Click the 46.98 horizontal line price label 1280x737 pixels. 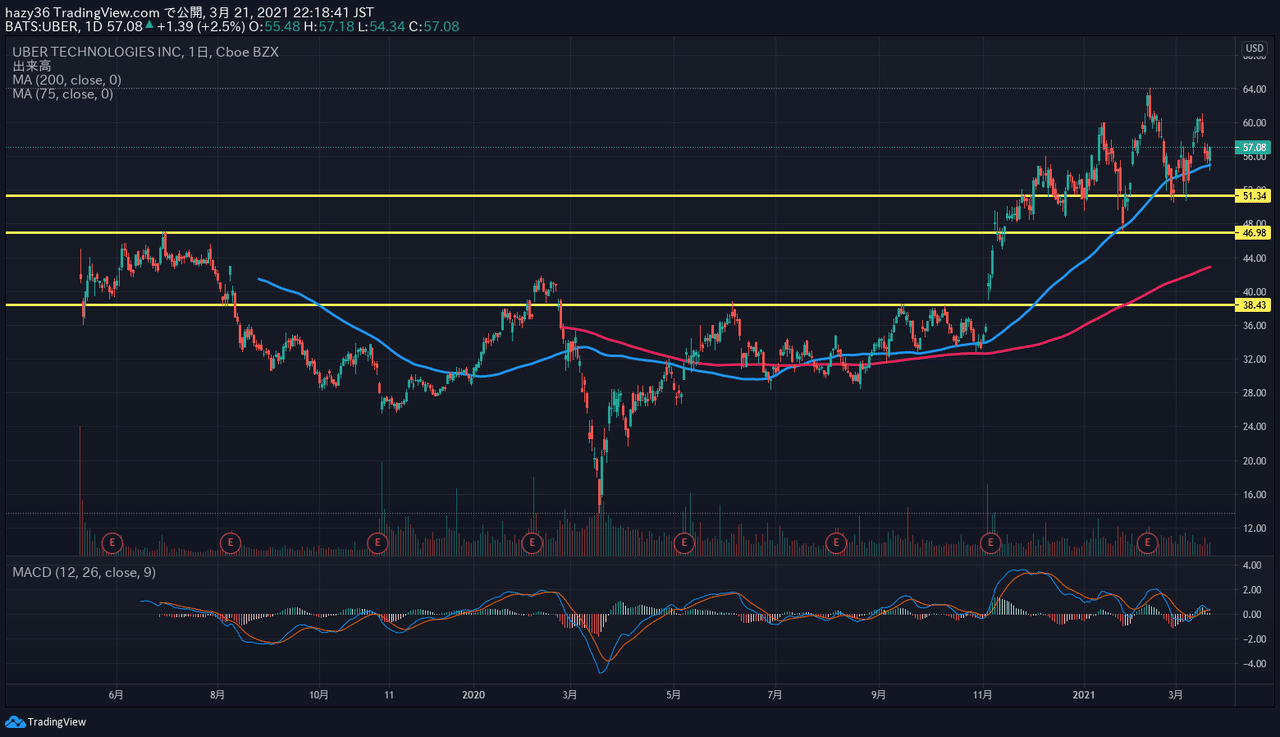click(1254, 233)
